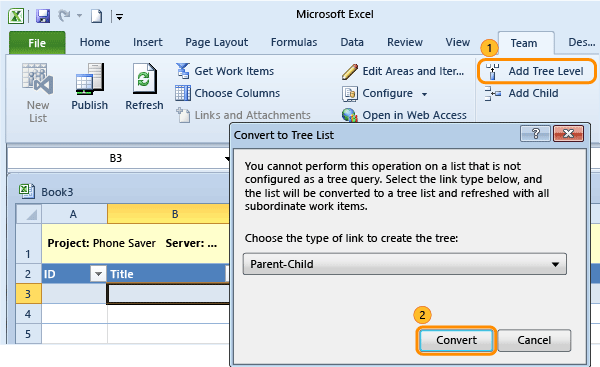Click the Configure icon
600x367 pixels.
[350, 94]
